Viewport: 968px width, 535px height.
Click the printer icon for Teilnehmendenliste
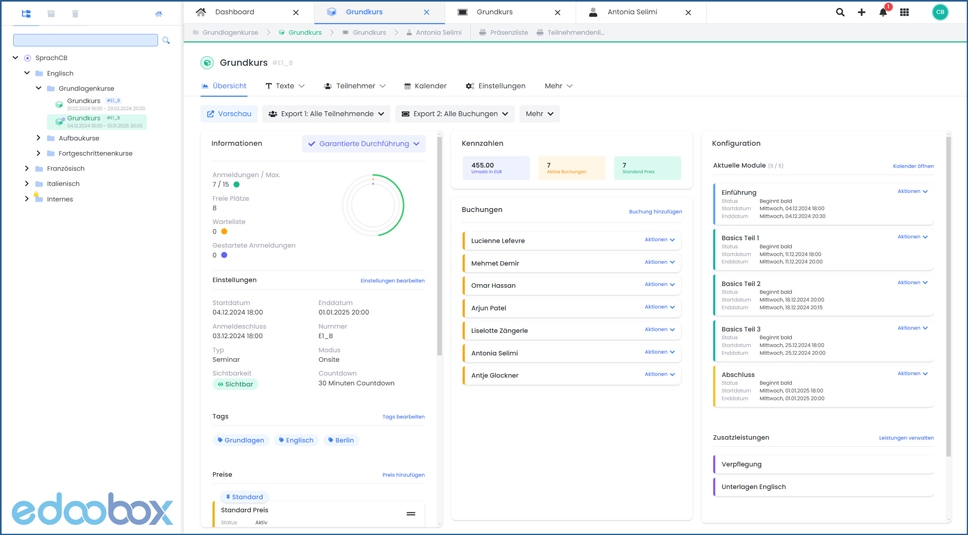point(540,33)
